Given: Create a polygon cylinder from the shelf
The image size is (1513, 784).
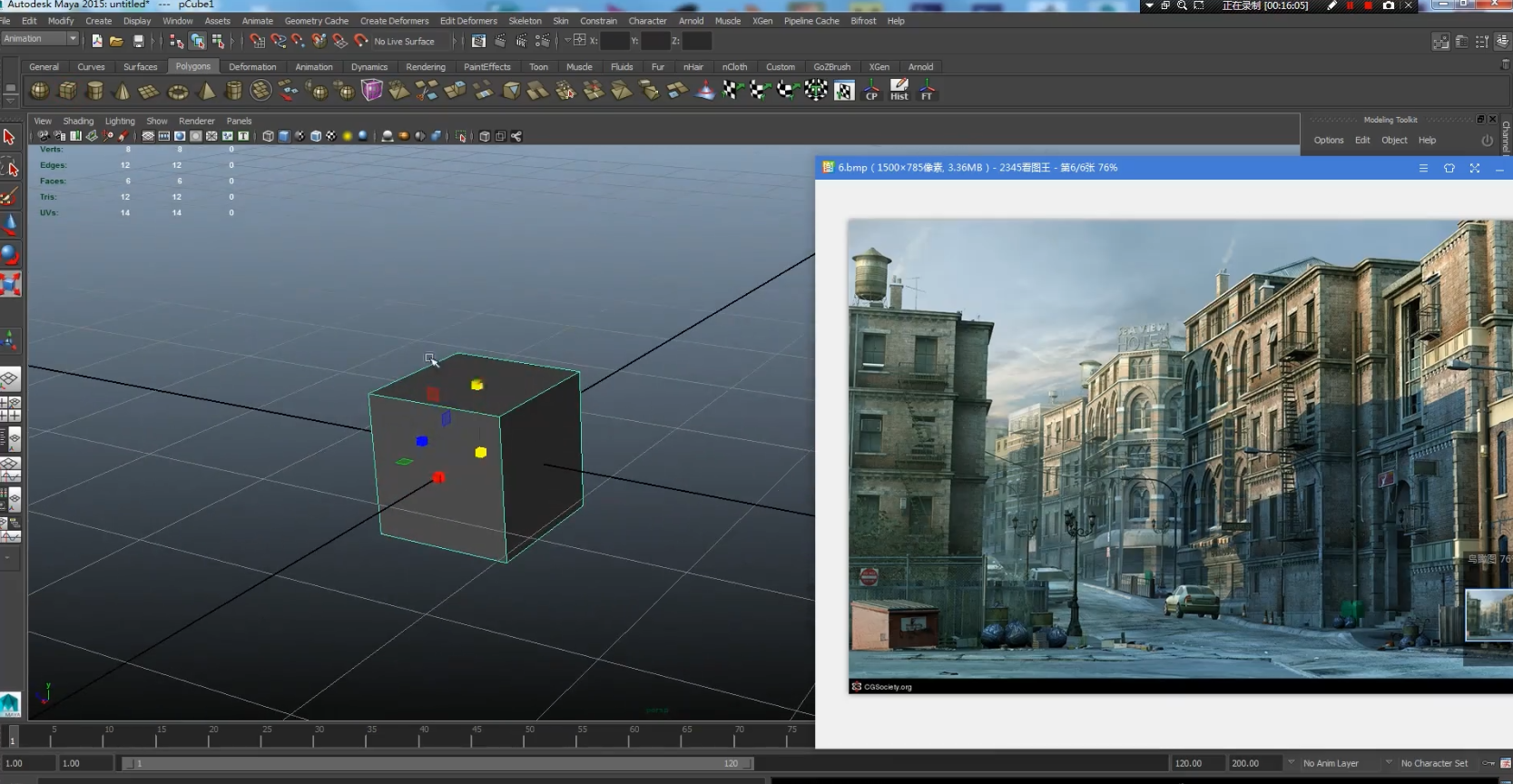Looking at the screenshot, I should tap(95, 91).
